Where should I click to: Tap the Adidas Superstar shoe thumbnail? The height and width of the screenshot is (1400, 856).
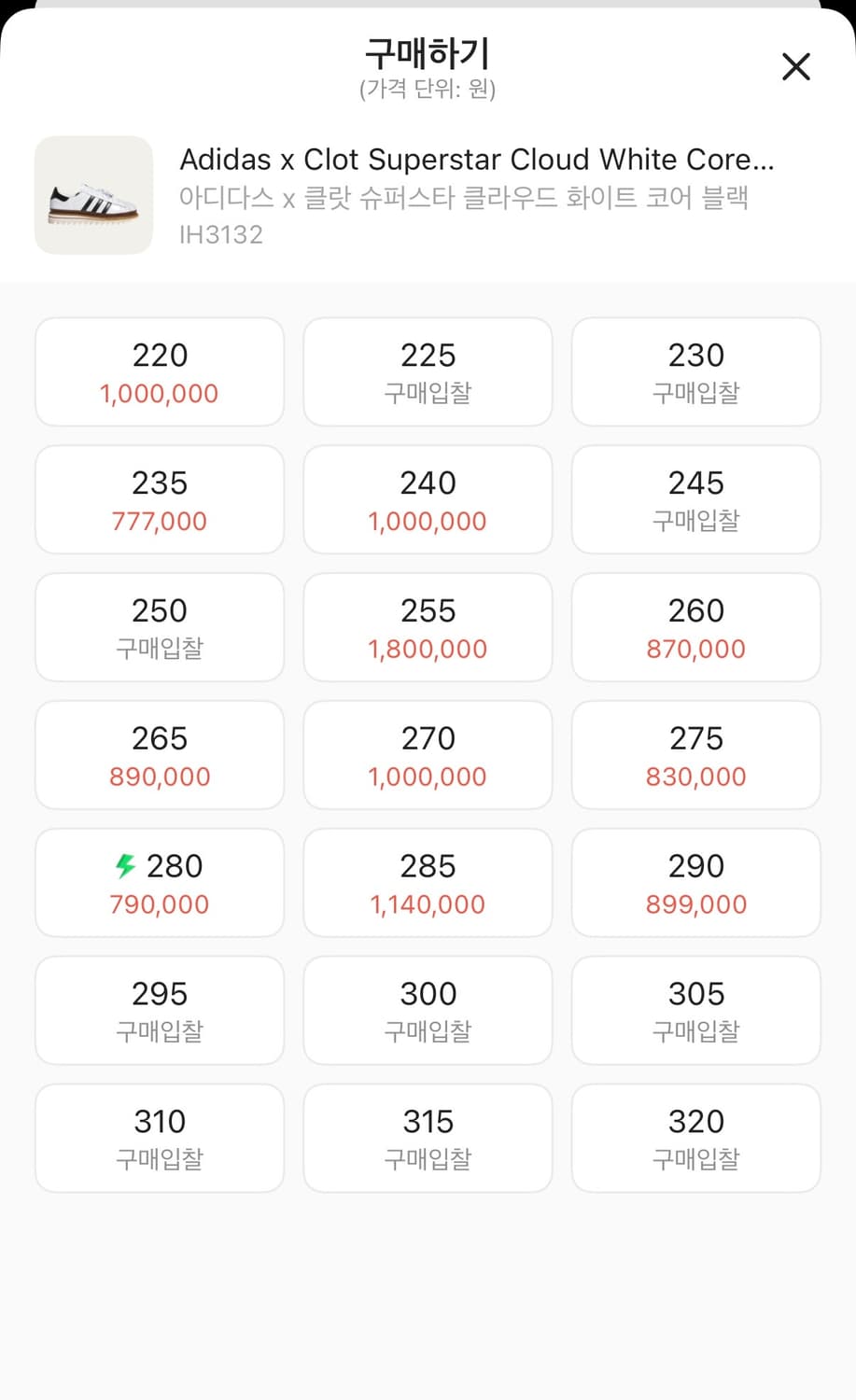coord(93,195)
